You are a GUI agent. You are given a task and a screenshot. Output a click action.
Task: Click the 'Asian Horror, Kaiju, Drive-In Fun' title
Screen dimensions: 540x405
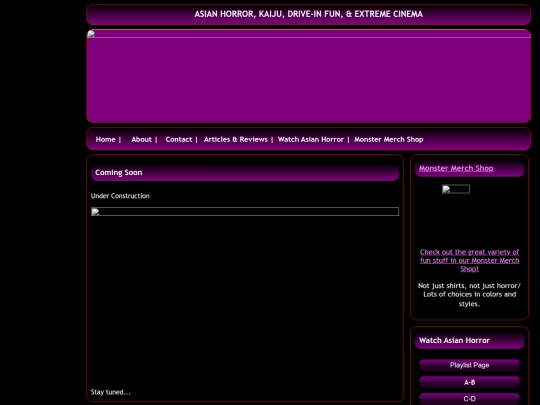tap(309, 14)
